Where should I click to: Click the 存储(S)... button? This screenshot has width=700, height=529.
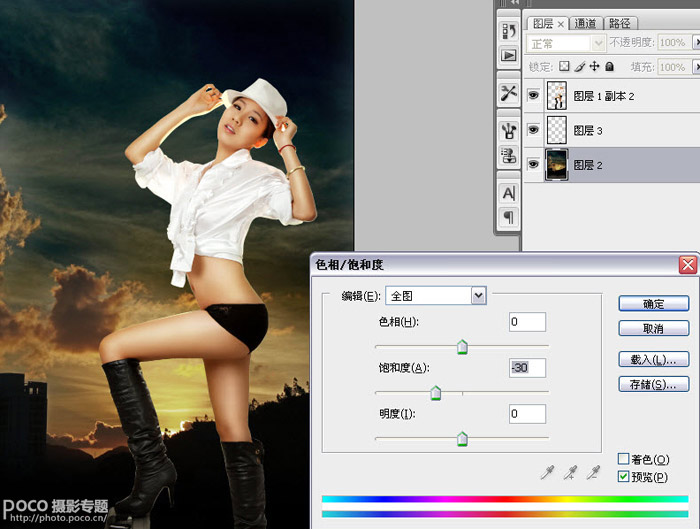pos(654,384)
